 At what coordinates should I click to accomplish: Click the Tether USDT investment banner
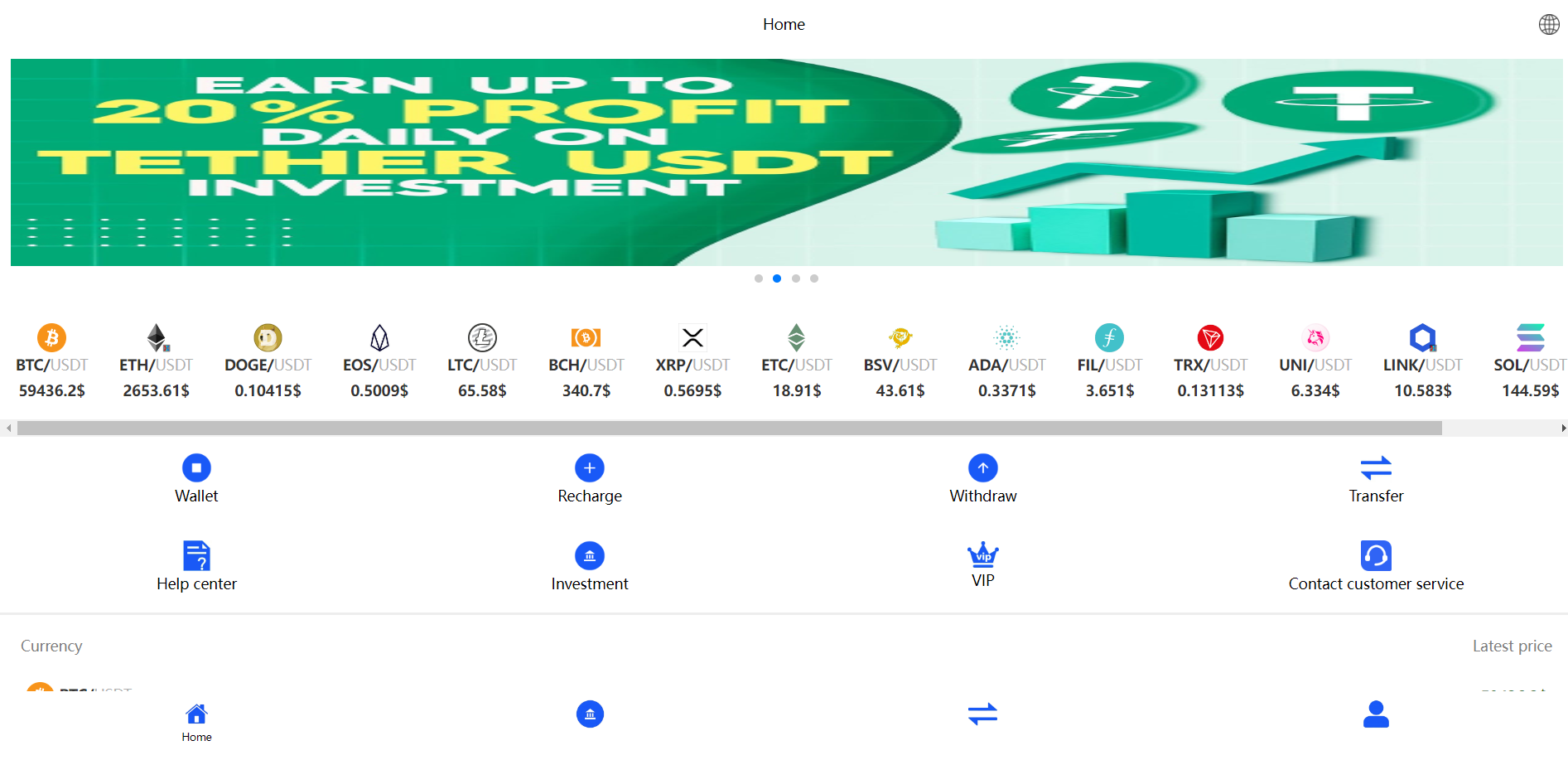787,162
